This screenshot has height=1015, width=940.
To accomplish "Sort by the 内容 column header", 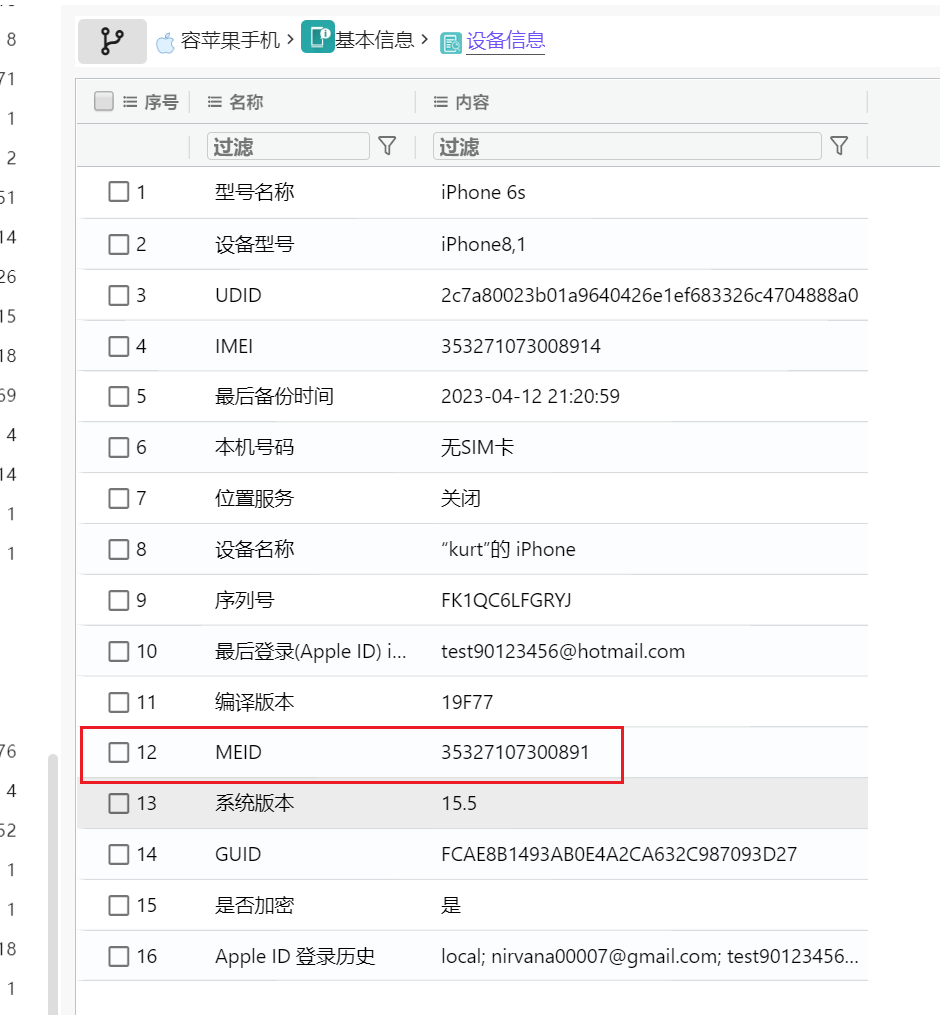I will [x=472, y=102].
